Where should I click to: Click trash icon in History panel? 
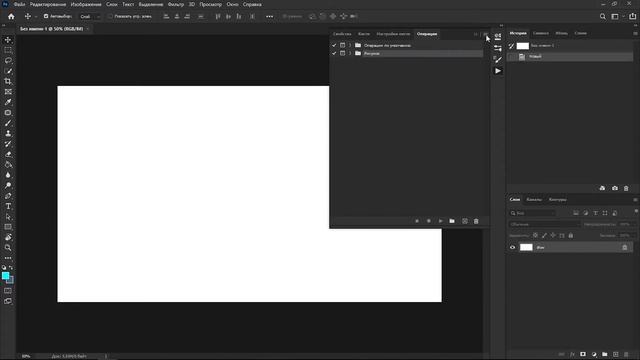click(626, 188)
